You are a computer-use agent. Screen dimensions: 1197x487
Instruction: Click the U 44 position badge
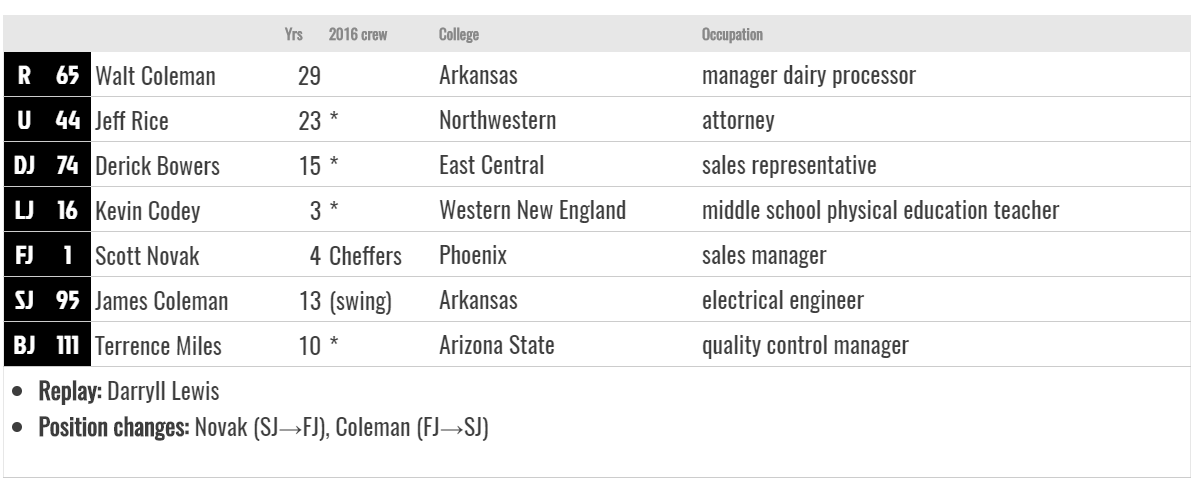pos(47,120)
